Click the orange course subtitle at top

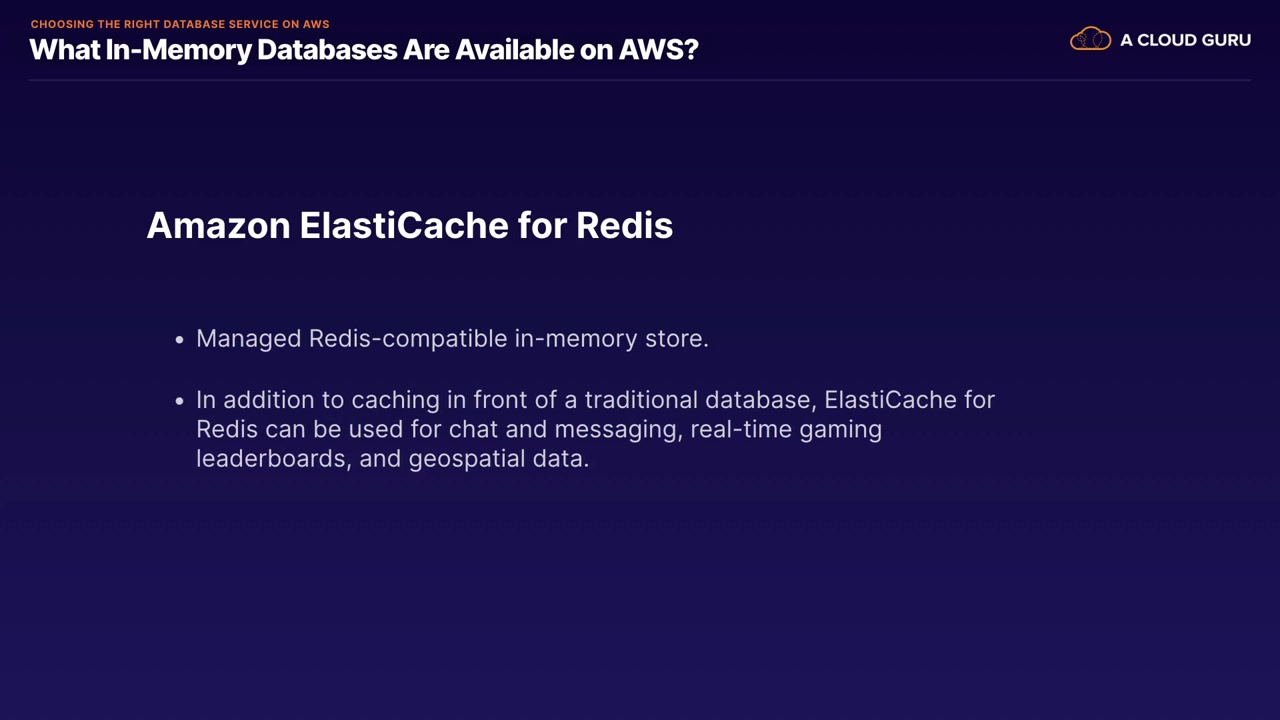tap(180, 24)
